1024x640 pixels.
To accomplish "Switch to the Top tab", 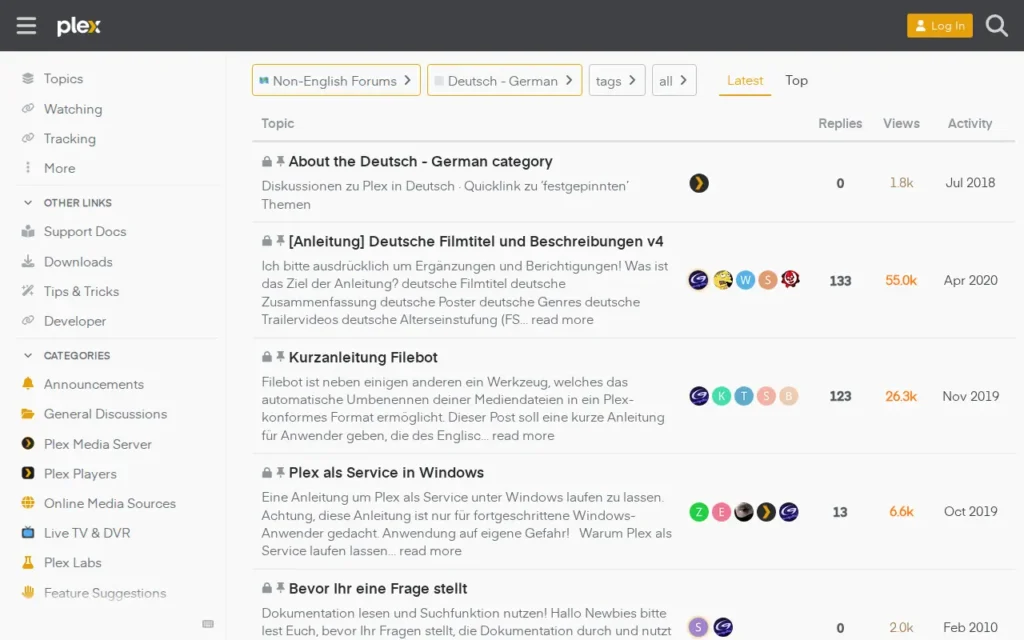I will coord(796,80).
